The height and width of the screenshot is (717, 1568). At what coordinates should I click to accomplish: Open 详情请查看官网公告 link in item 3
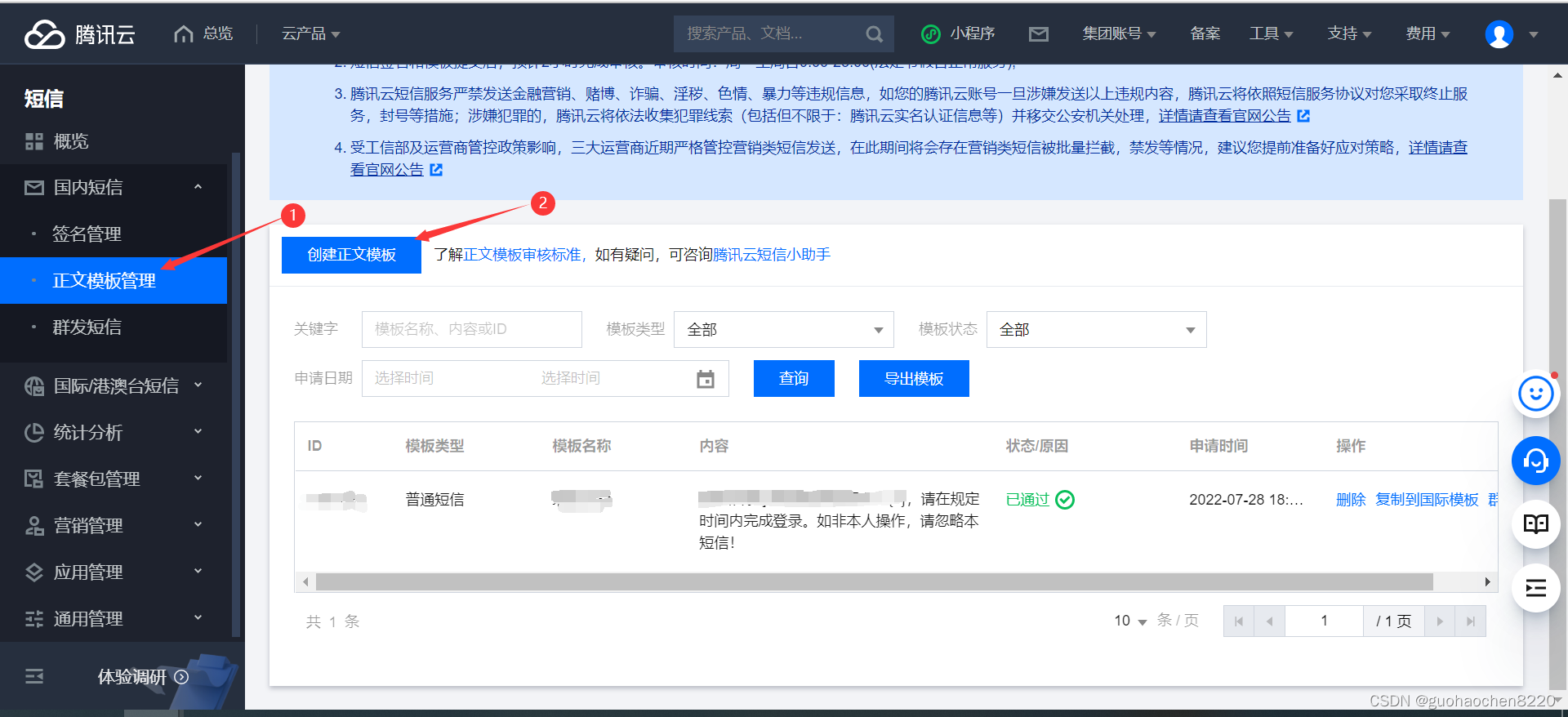pos(1224,116)
